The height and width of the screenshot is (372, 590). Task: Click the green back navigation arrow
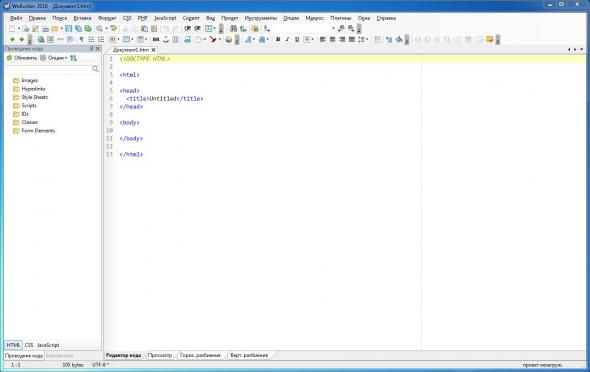pyautogui.click(x=12, y=39)
